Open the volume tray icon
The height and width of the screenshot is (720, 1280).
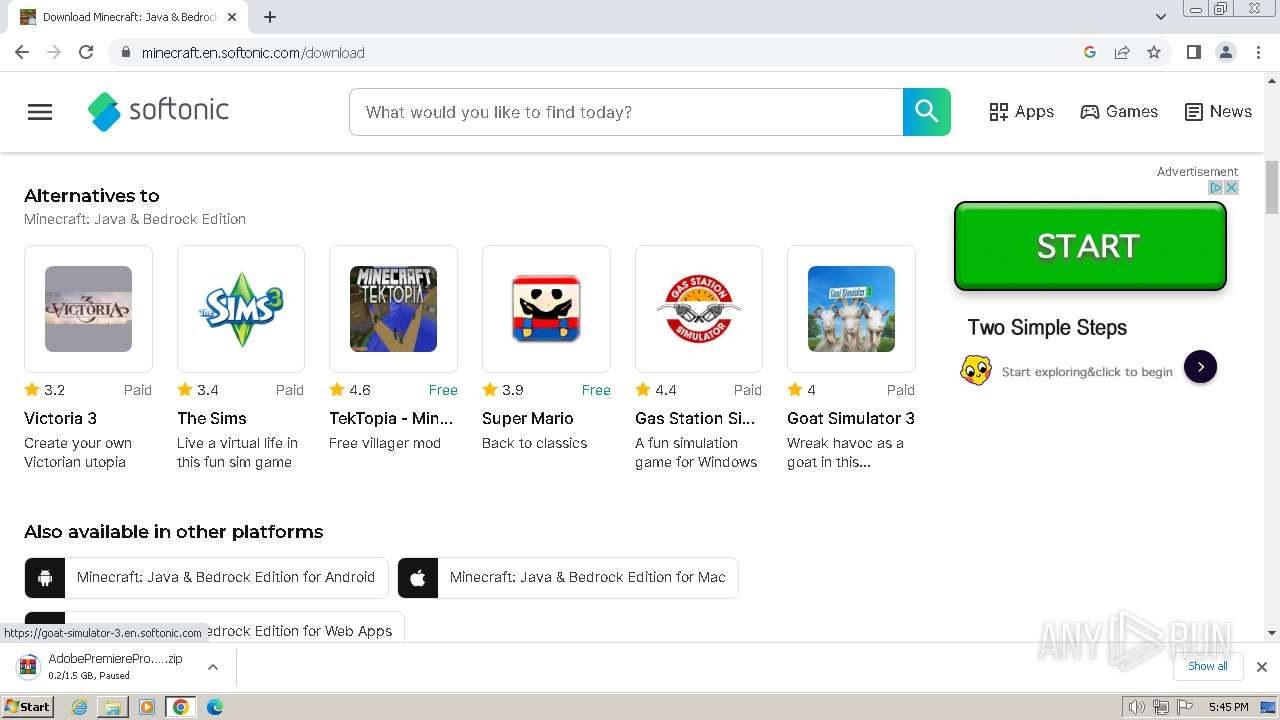[x=1136, y=707]
